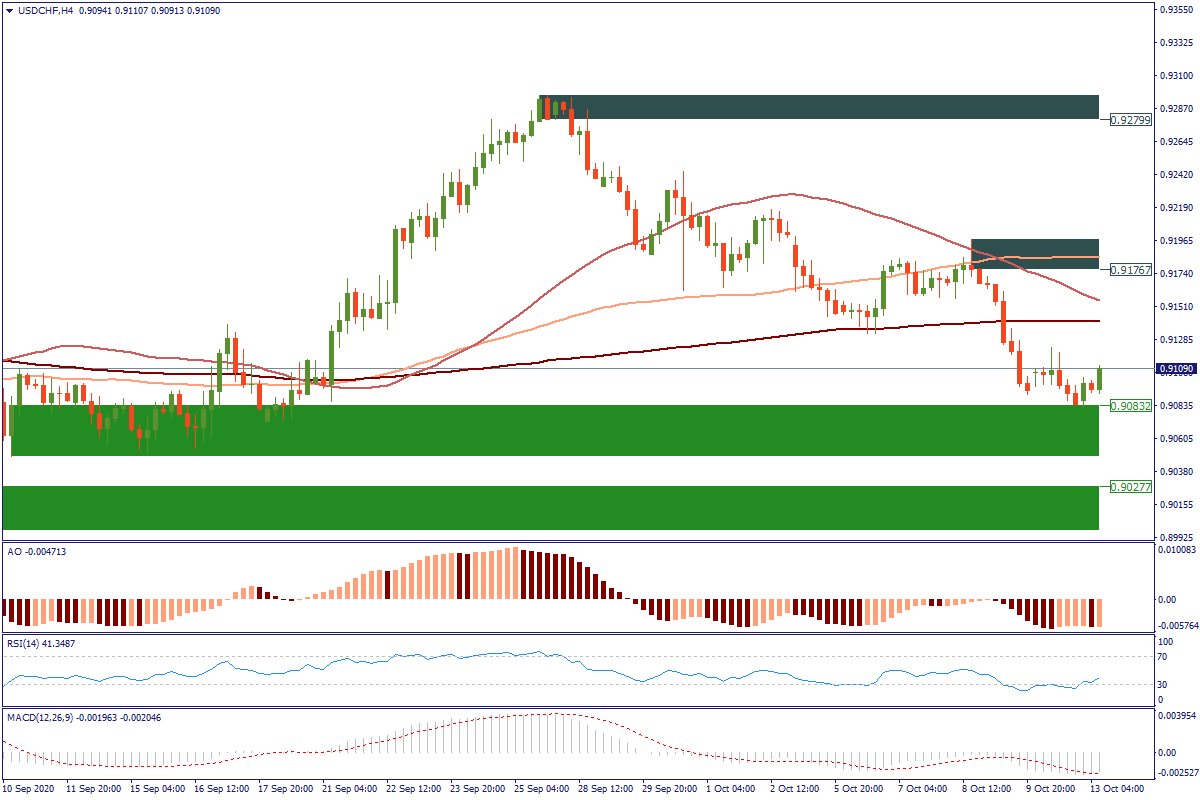This screenshot has height=800, width=1200.
Task: Click the red dotted MACD signal line
Action: (x=550, y=714)
